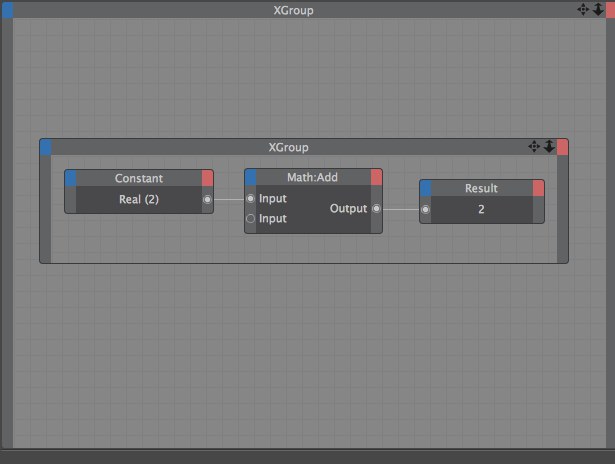Open inner XGroup red output ports corner
Viewport: 615px width, 464px height.
[562, 147]
